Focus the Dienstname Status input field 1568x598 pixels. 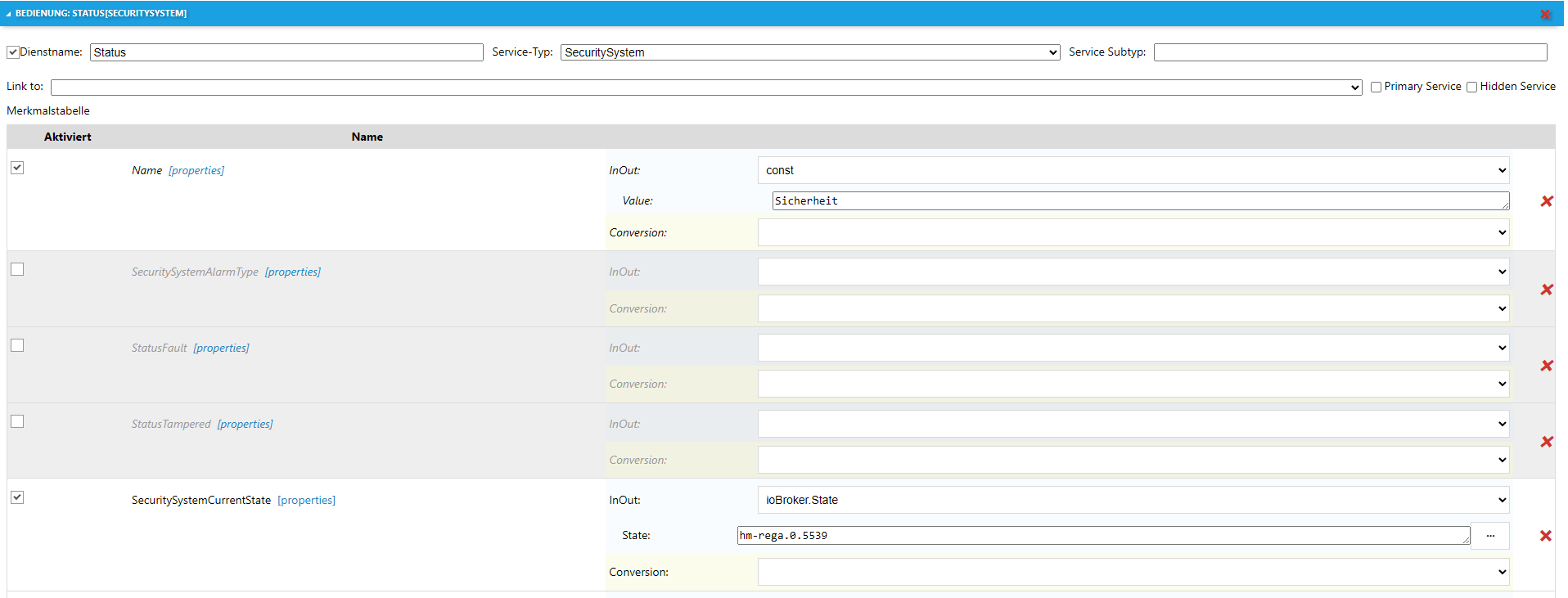[286, 52]
